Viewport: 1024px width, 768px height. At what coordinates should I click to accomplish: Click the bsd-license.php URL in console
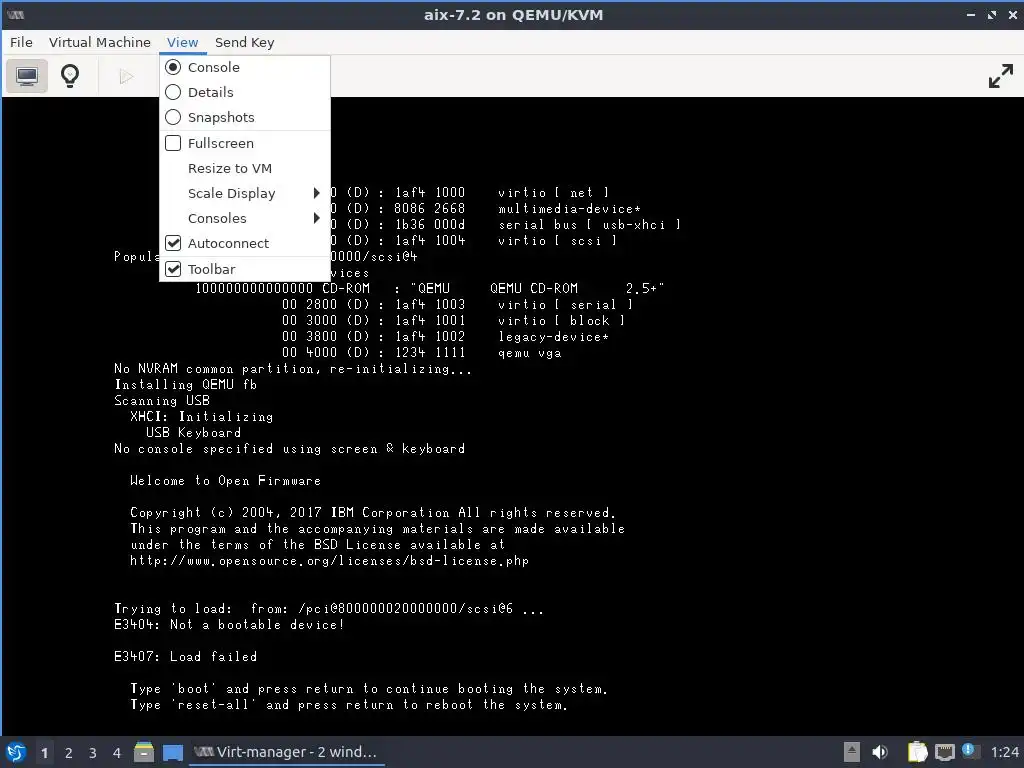pos(329,560)
